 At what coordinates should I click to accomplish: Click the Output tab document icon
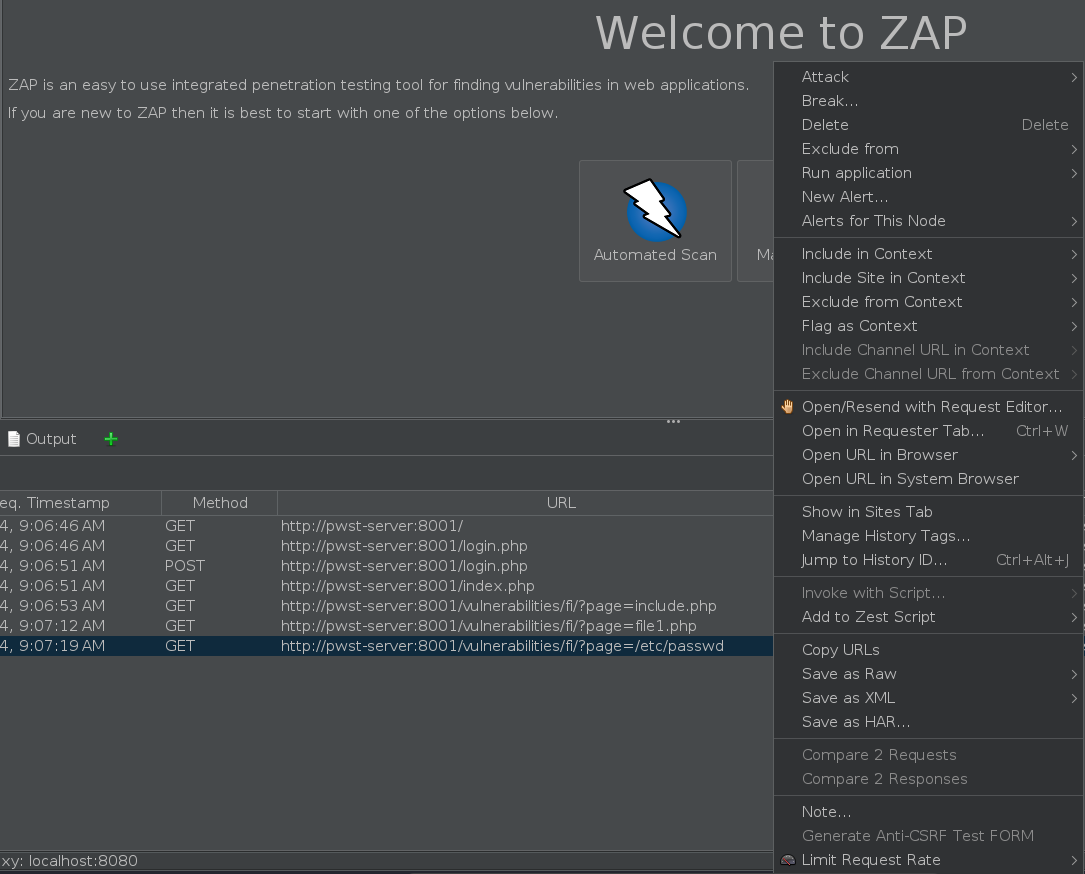14,439
